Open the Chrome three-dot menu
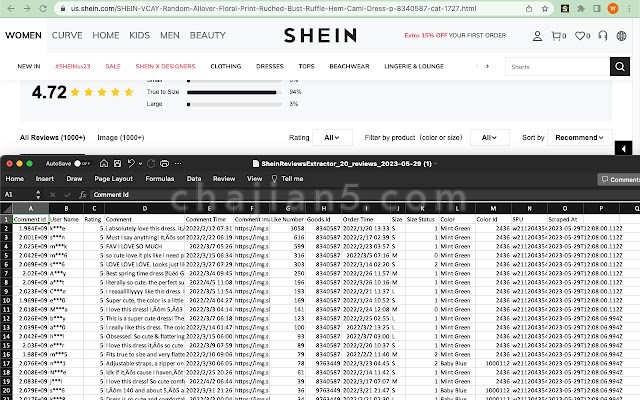 (x=629, y=9)
